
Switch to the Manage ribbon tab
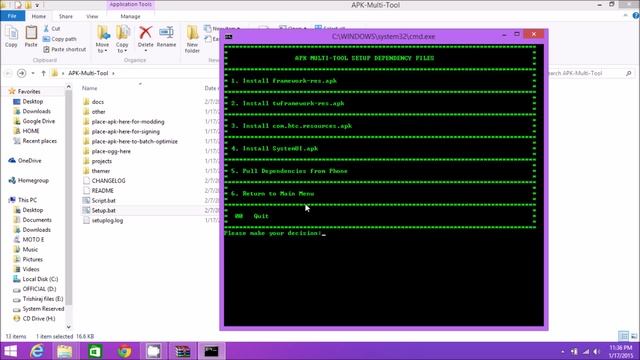pyautogui.click(x=130, y=16)
